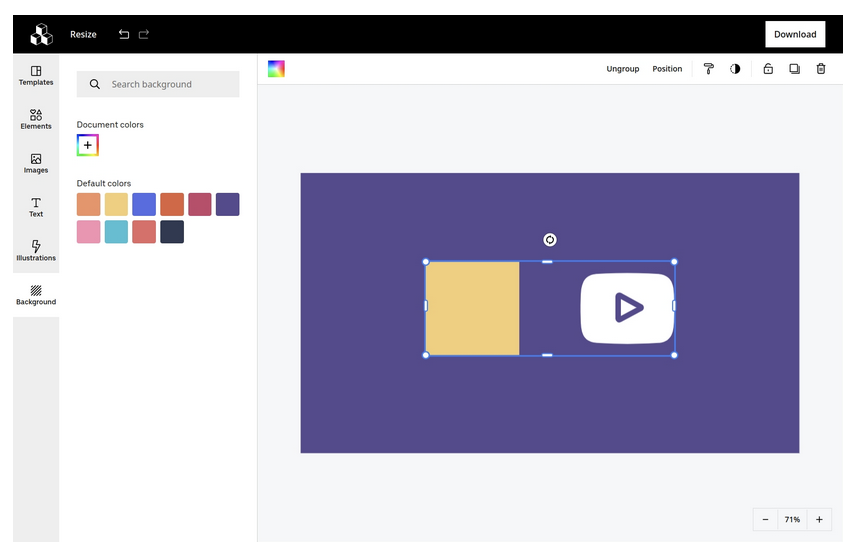Open the Illustrations panel
The image size is (855, 554).
coord(36,251)
